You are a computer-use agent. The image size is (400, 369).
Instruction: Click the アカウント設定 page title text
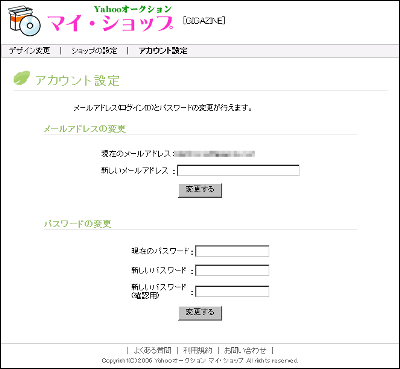(77, 80)
